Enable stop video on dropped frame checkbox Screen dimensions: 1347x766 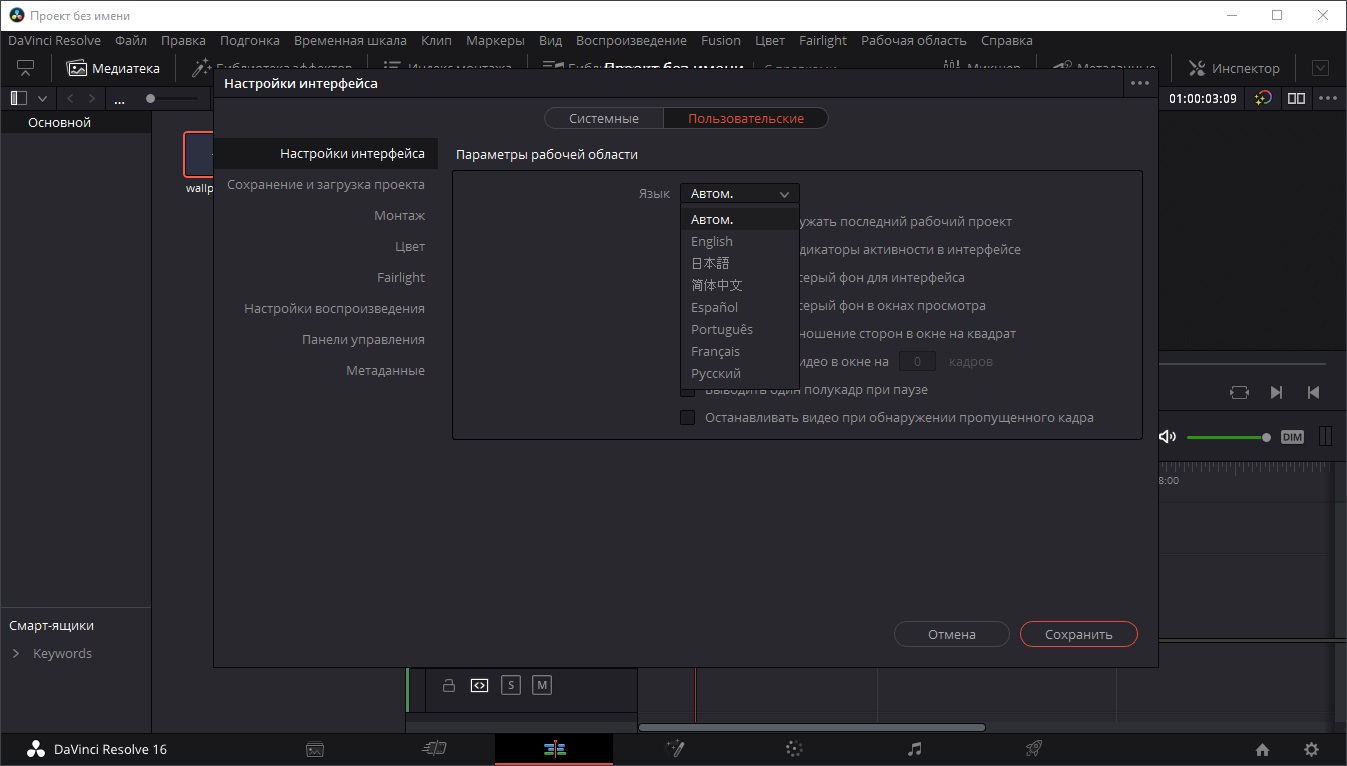coord(687,418)
